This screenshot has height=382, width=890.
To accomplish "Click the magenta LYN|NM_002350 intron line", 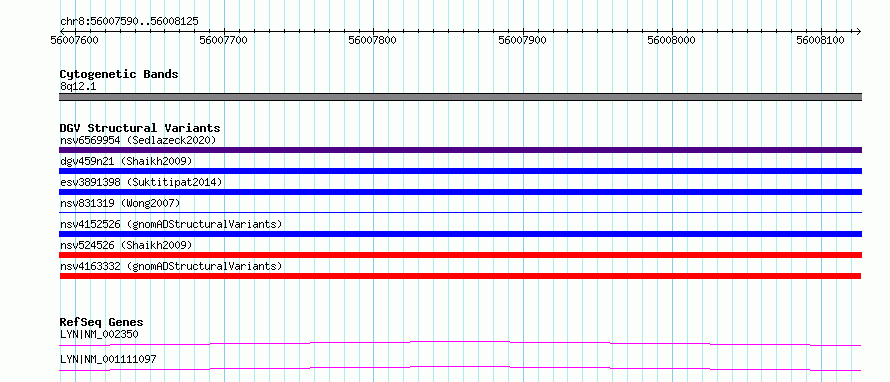I will (460, 343).
